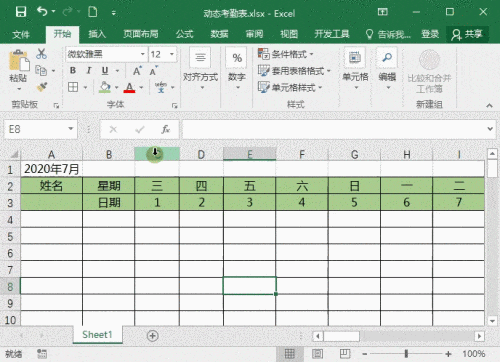Copy selection with copy icon
The width and height of the screenshot is (500, 362).
(x=41, y=70)
